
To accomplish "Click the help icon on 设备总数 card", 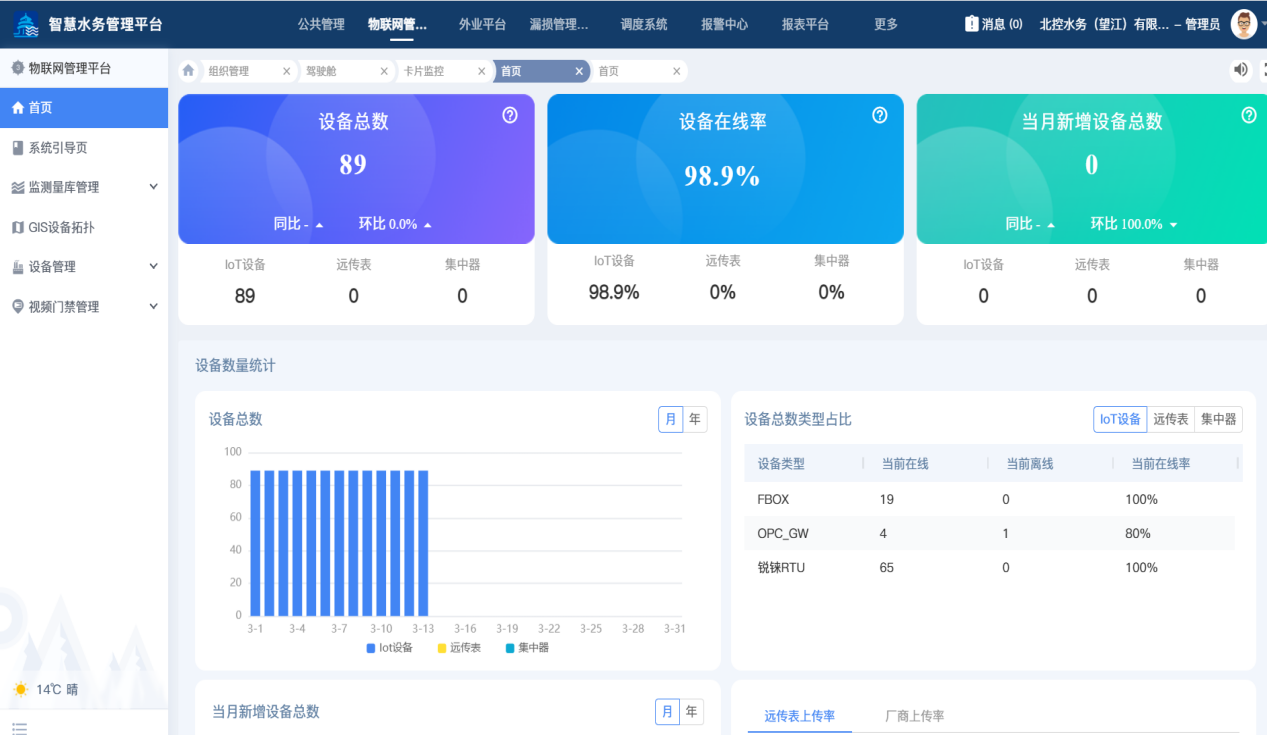I will pos(510,115).
